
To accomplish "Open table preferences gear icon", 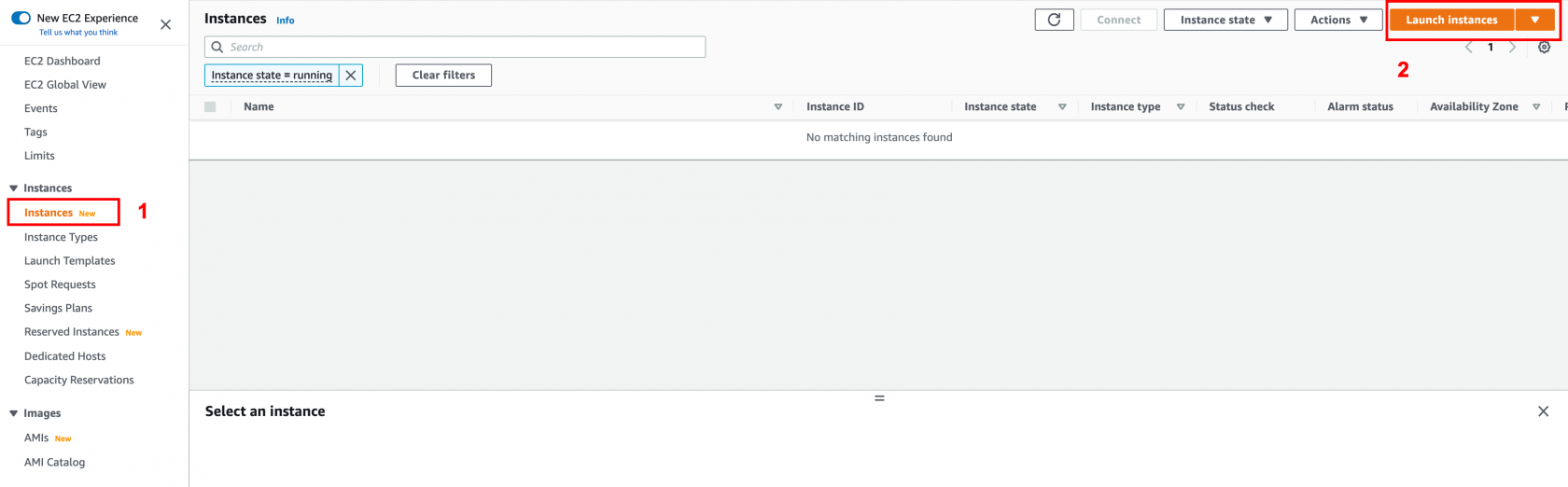I will click(1544, 48).
